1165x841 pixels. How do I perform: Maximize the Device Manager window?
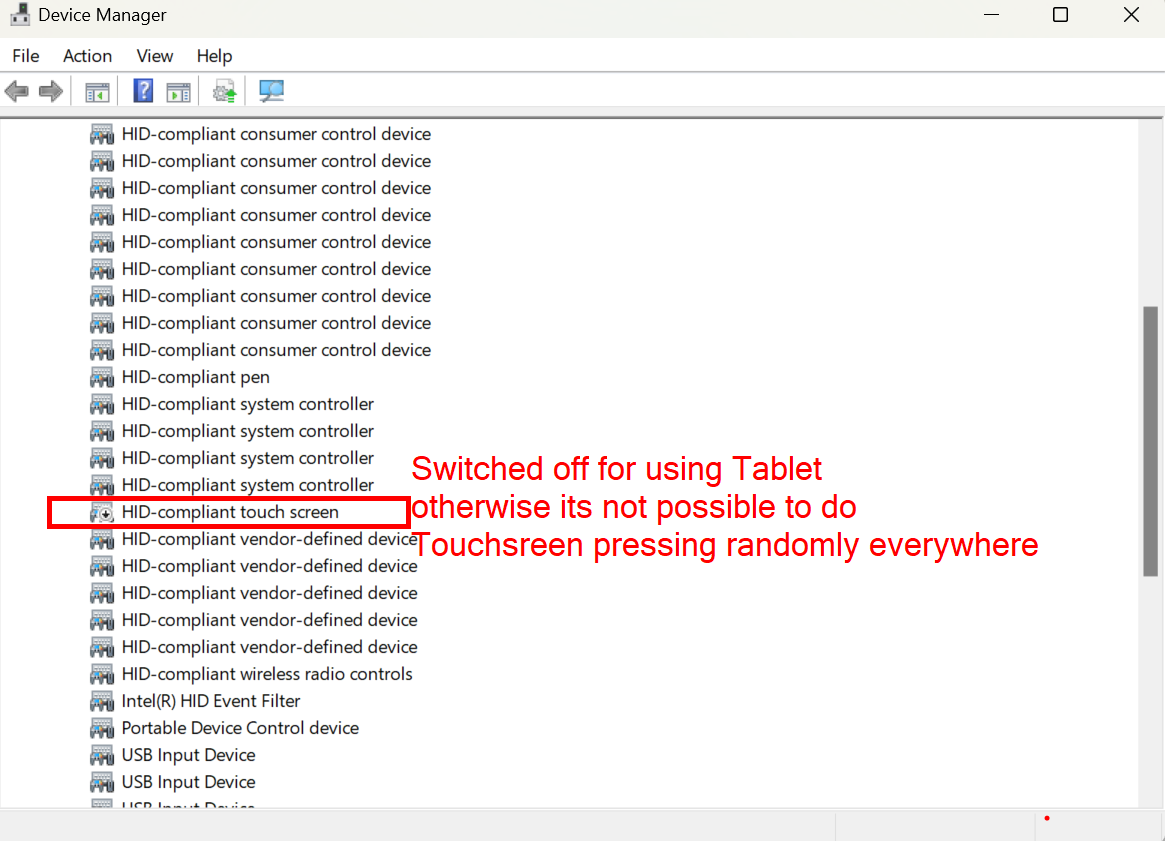(1060, 15)
